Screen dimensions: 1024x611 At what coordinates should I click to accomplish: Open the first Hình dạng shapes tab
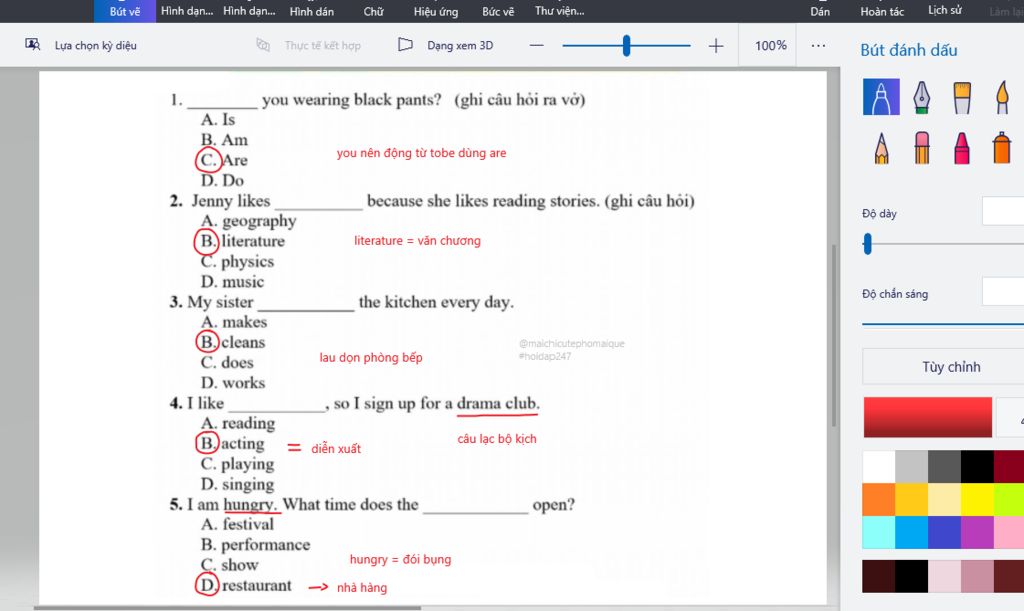pyautogui.click(x=187, y=11)
